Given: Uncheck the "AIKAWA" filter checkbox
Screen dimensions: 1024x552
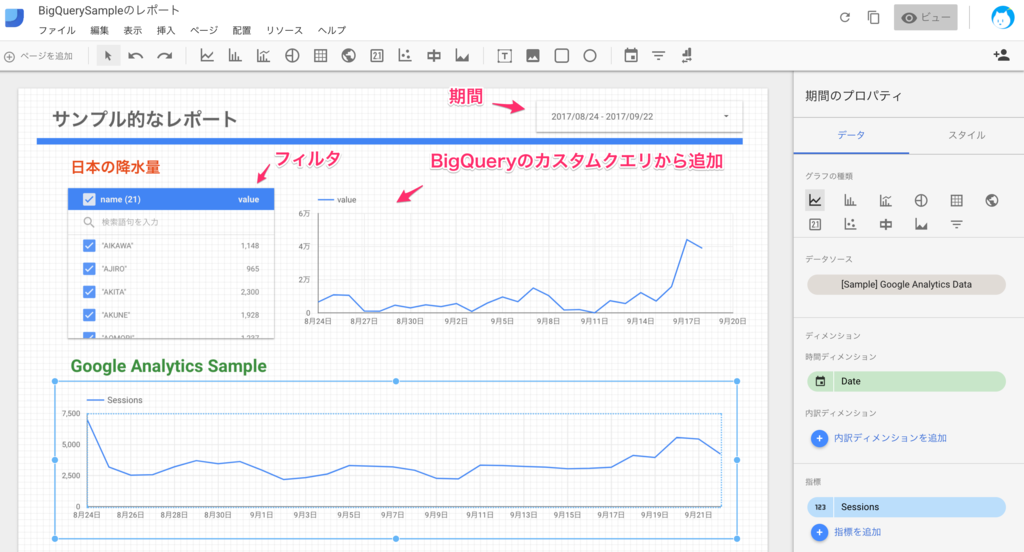Looking at the screenshot, I should point(89,246).
